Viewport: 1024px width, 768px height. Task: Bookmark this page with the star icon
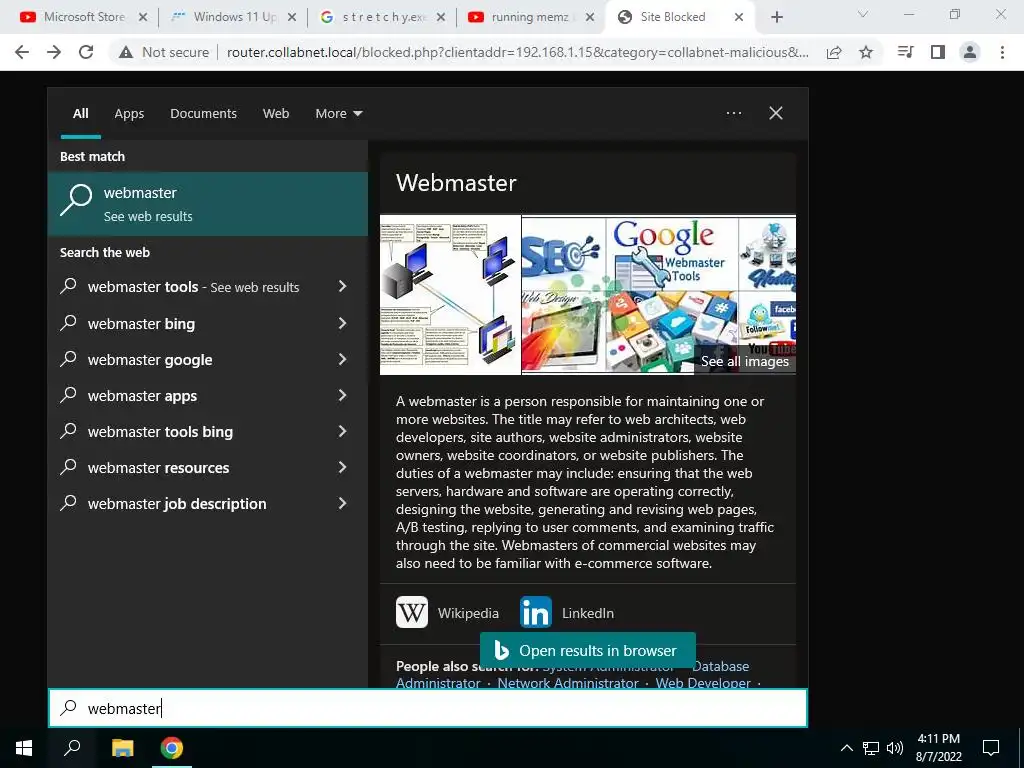point(866,52)
